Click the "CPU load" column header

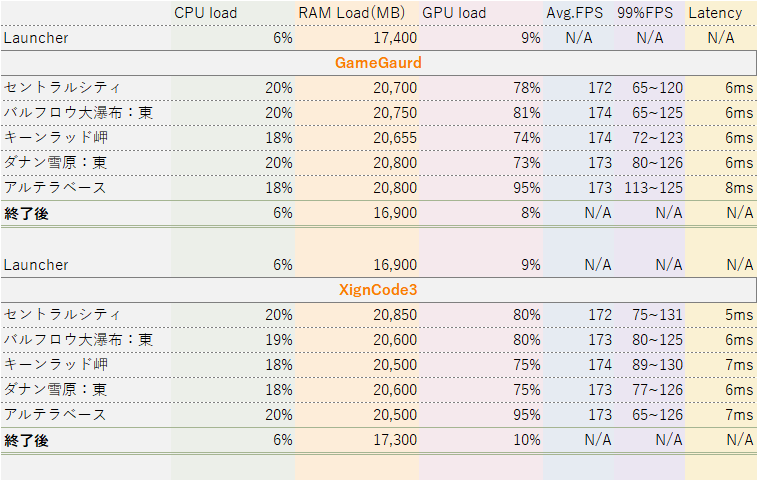click(x=205, y=13)
